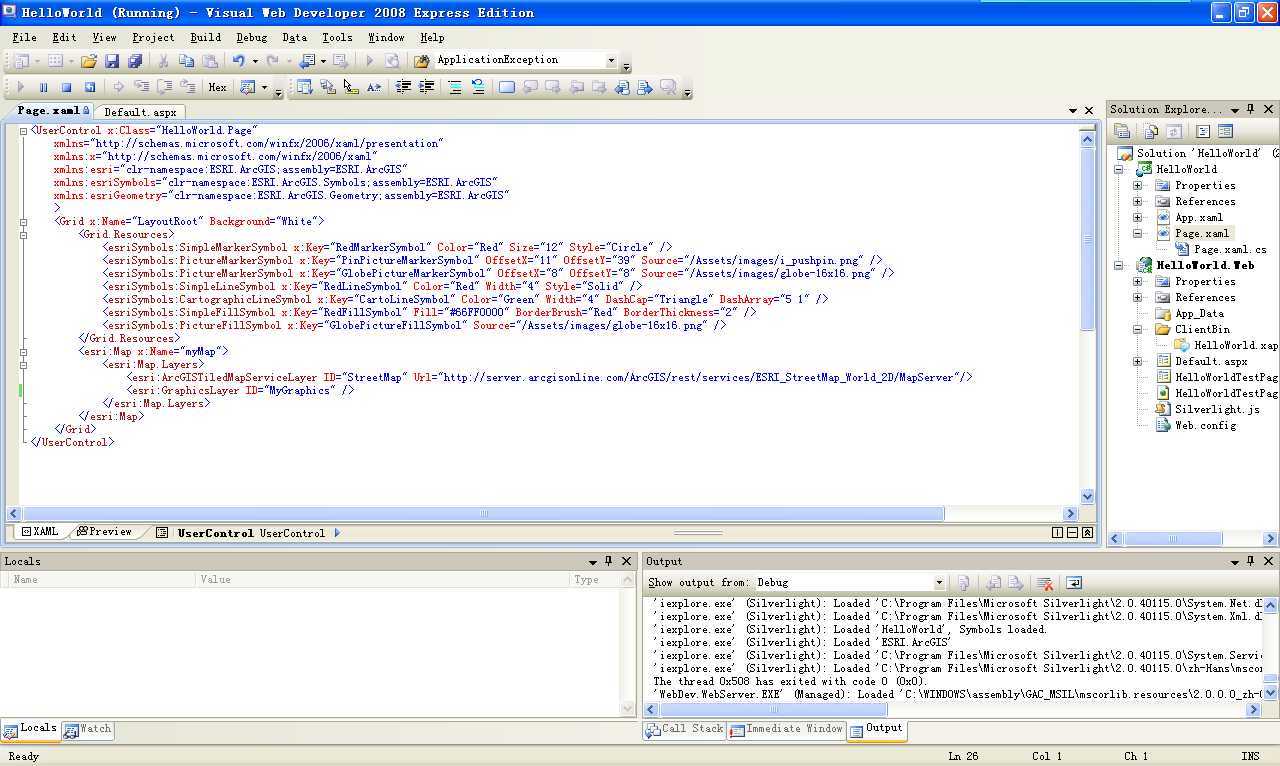Click the Navigate Backward icon
The image size is (1280, 766).
point(307,61)
